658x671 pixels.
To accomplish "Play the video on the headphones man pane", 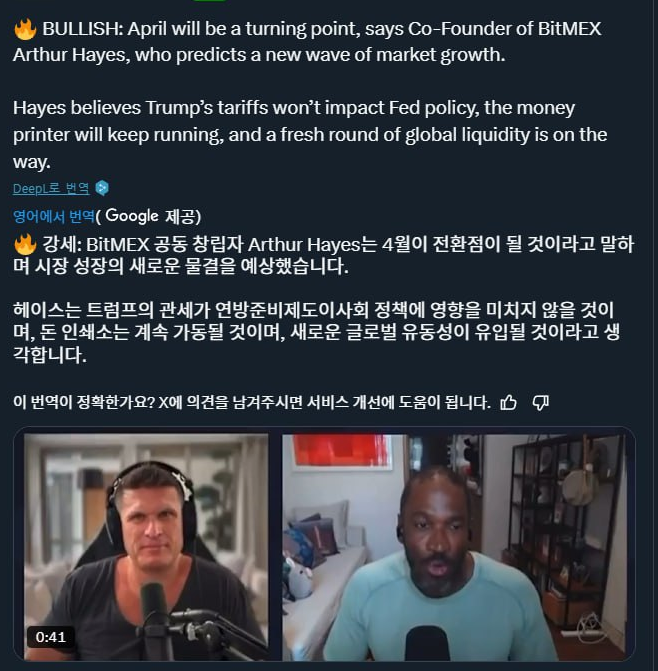I will (146, 547).
